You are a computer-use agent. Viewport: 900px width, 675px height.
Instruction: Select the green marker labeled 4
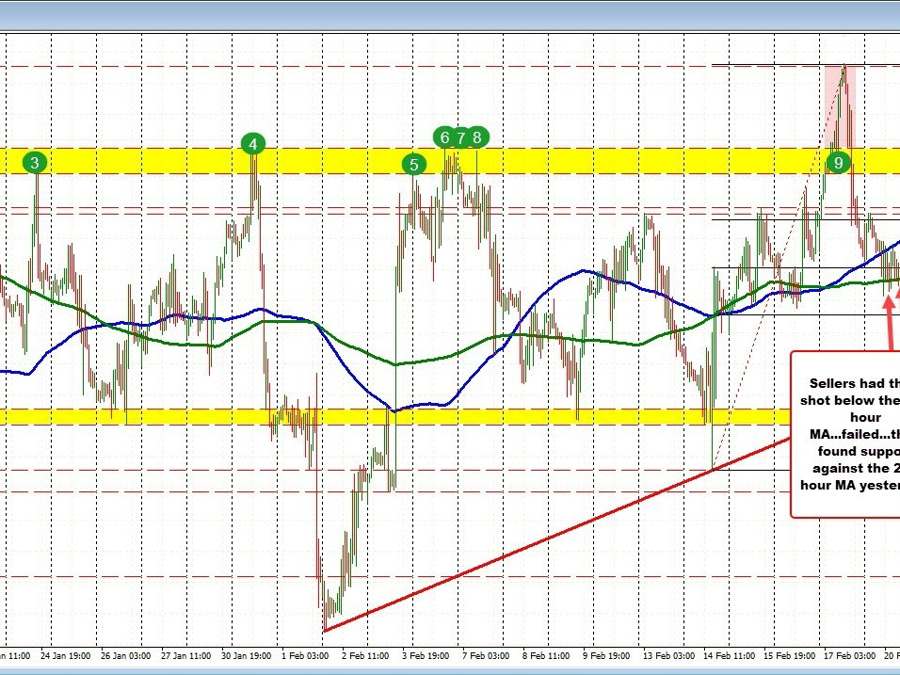254,144
